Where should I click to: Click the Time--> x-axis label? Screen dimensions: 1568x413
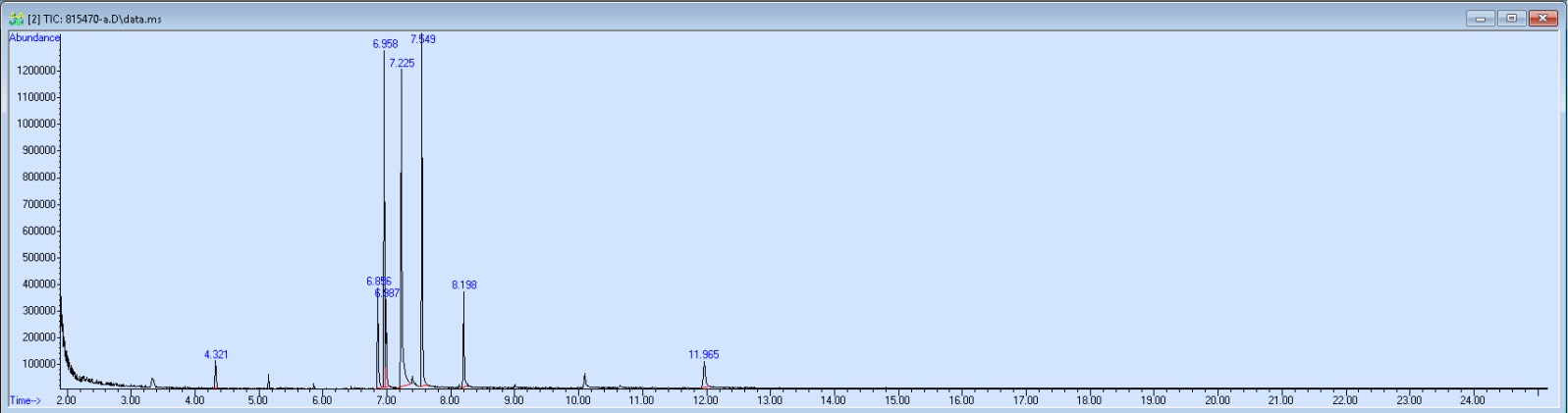pyautogui.click(x=26, y=400)
